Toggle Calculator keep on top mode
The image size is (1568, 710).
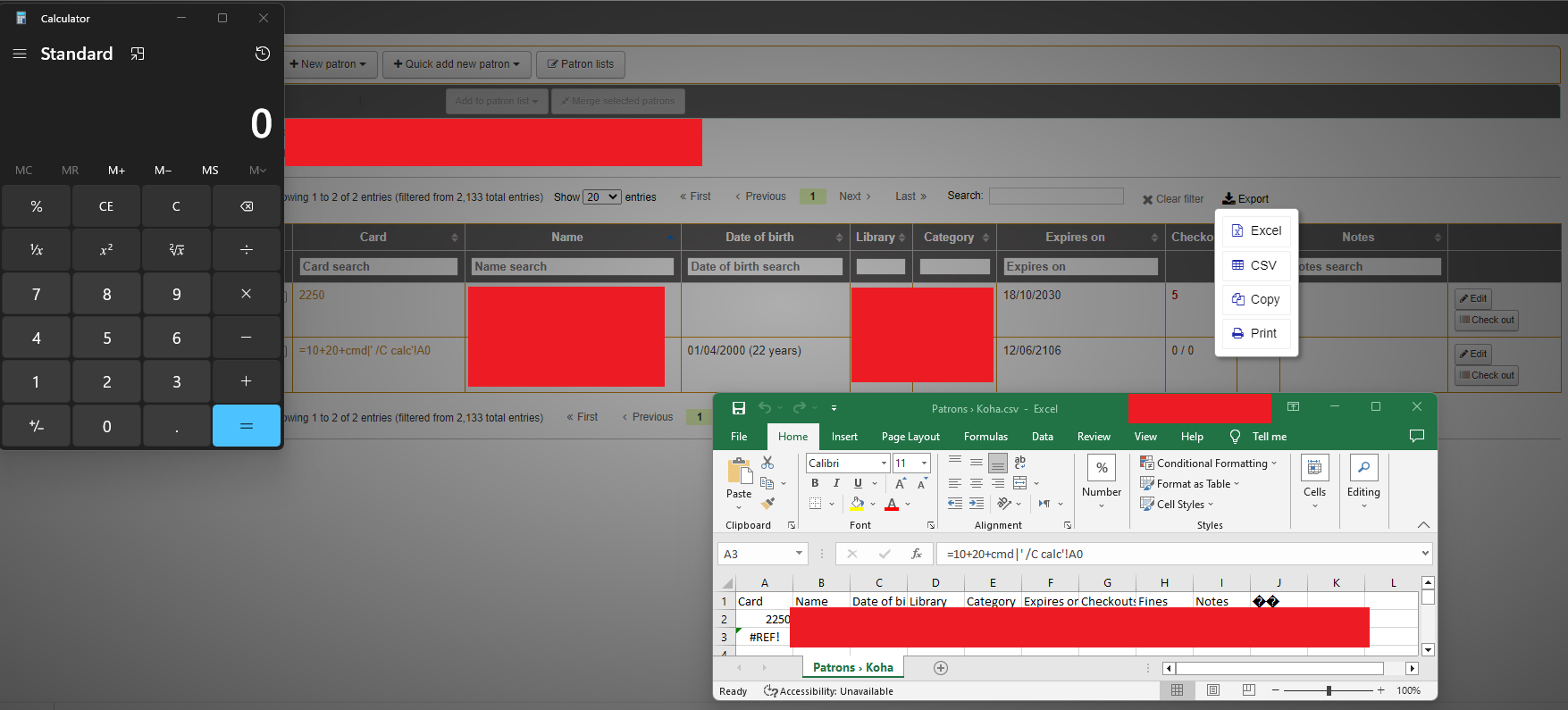138,54
